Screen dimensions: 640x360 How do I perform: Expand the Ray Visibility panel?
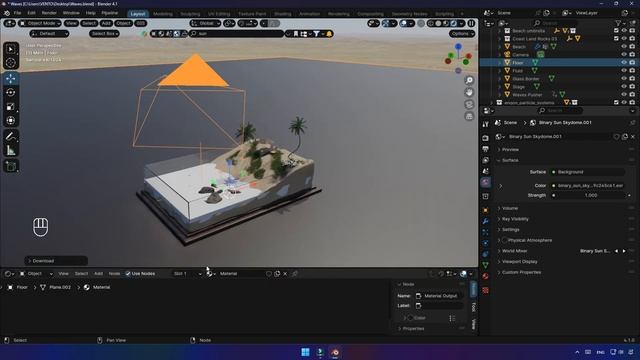(515, 219)
